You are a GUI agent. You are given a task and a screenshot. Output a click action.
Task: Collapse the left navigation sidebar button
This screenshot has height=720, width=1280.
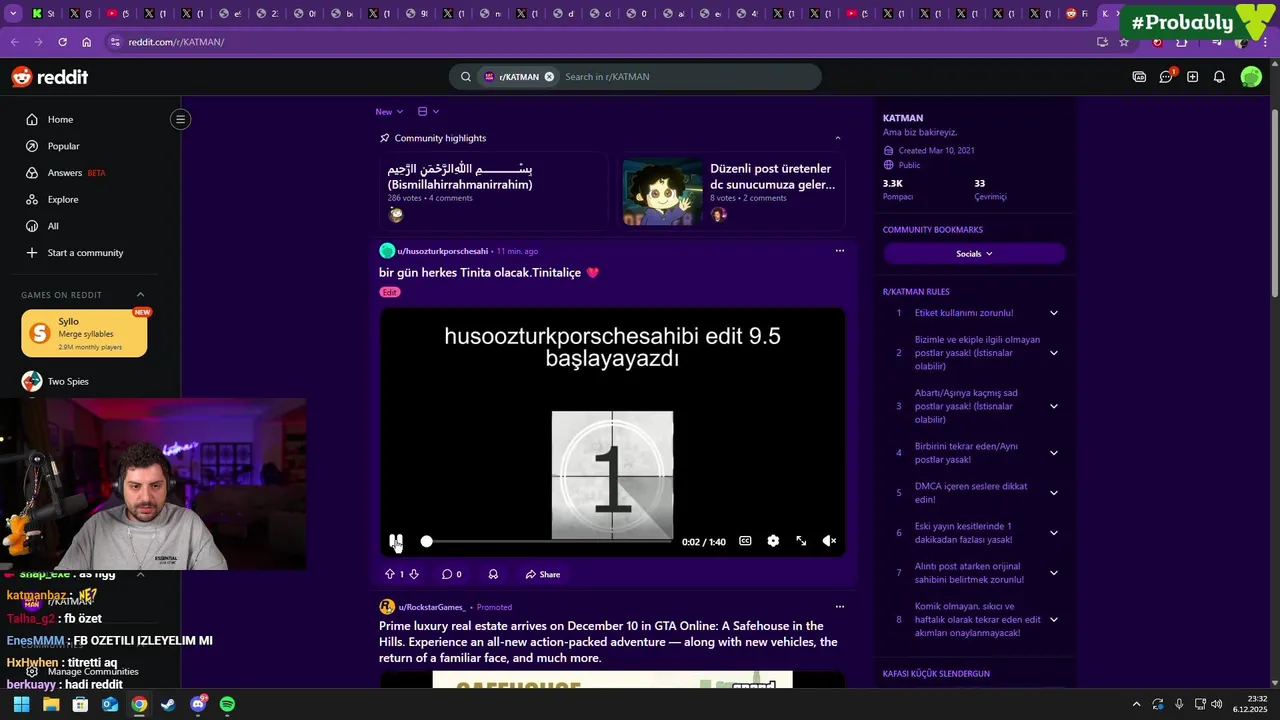(180, 119)
